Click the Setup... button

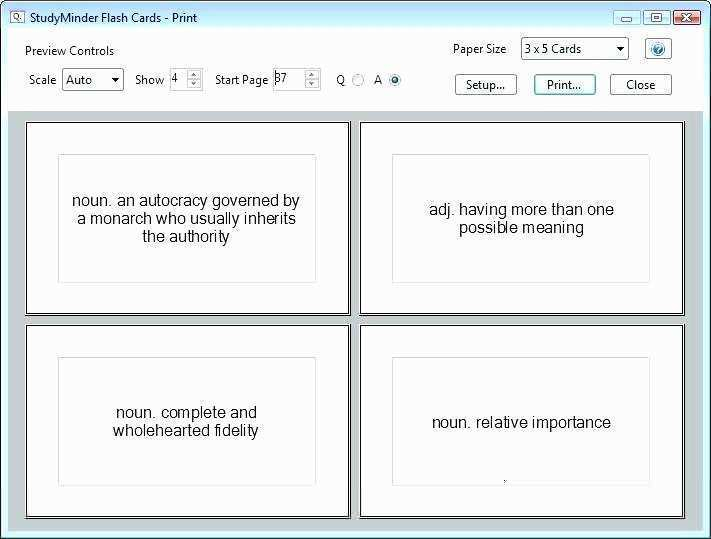click(486, 85)
